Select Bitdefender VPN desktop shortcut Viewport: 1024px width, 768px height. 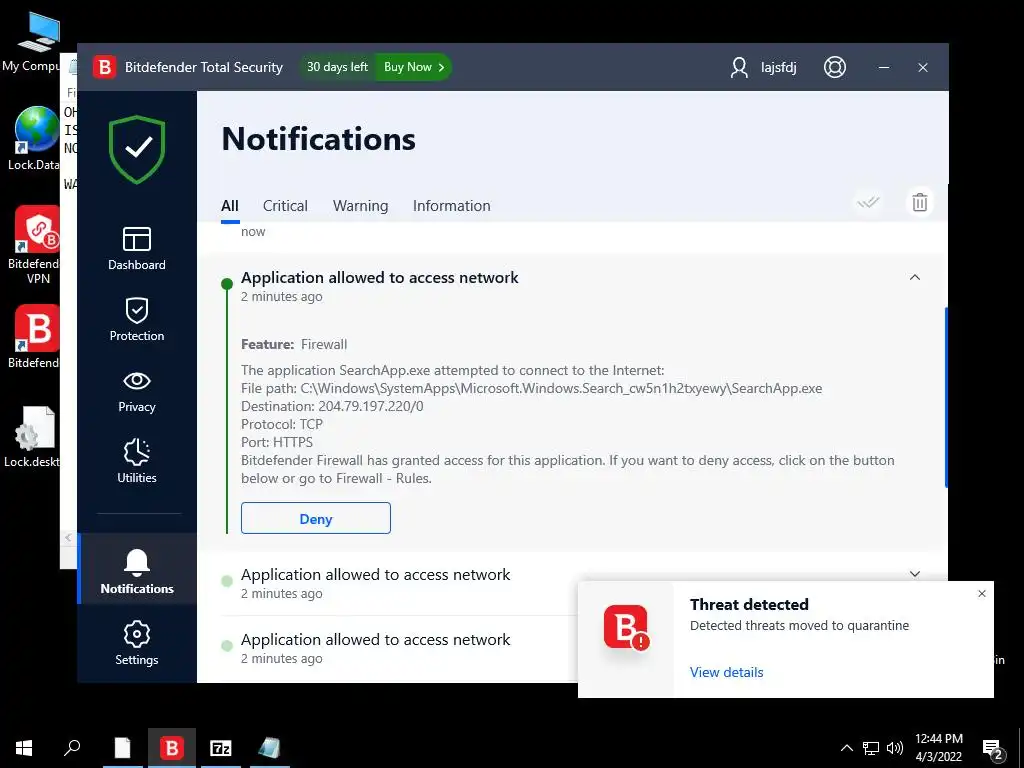[x=35, y=245]
